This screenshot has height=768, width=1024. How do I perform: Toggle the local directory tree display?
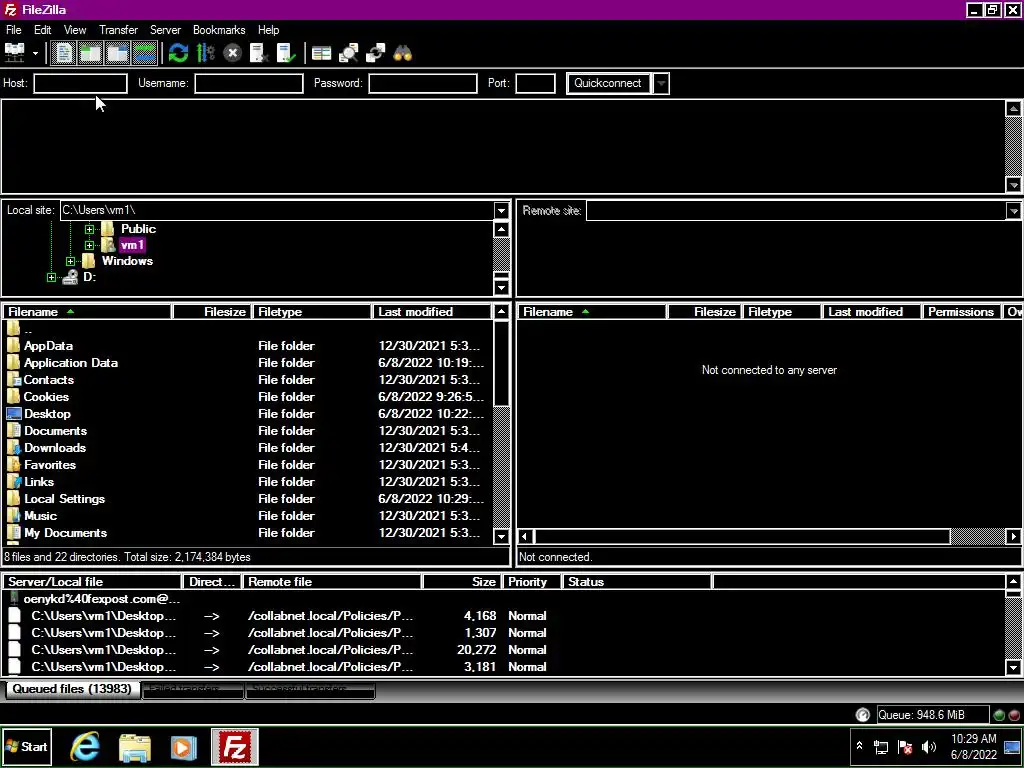(x=91, y=53)
